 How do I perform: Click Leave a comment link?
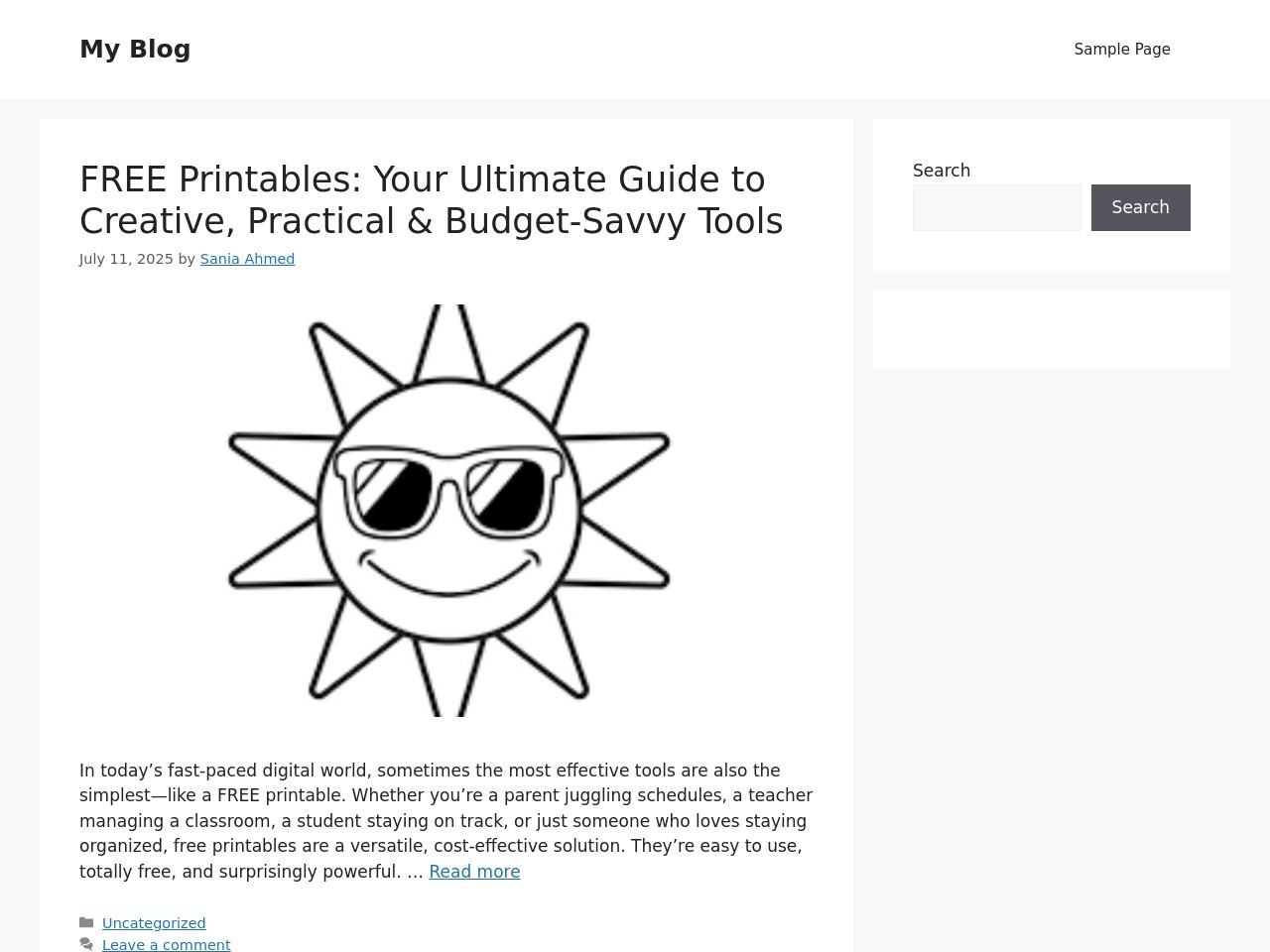point(166,945)
